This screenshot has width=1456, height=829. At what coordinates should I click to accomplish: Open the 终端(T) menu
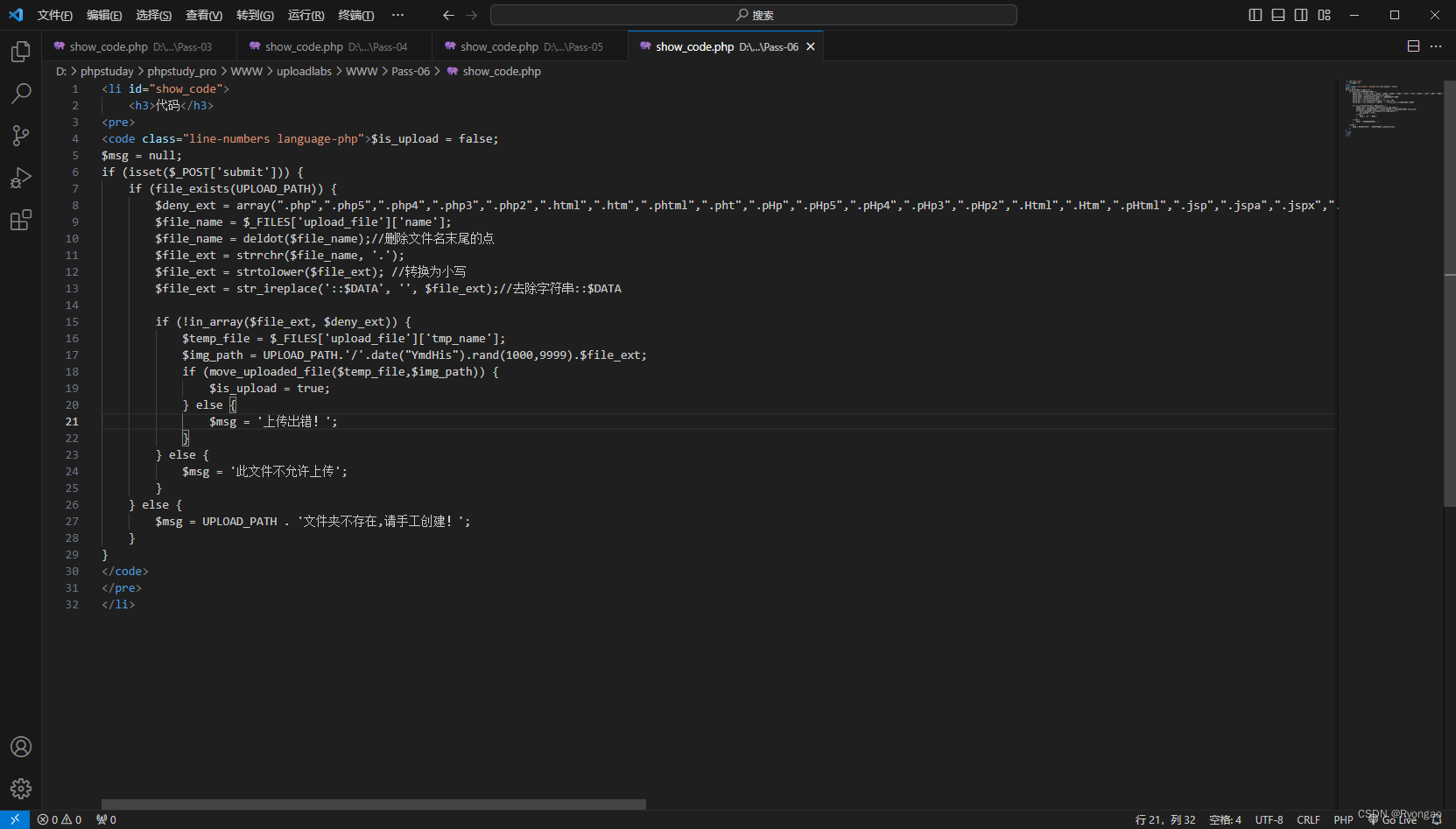click(356, 15)
